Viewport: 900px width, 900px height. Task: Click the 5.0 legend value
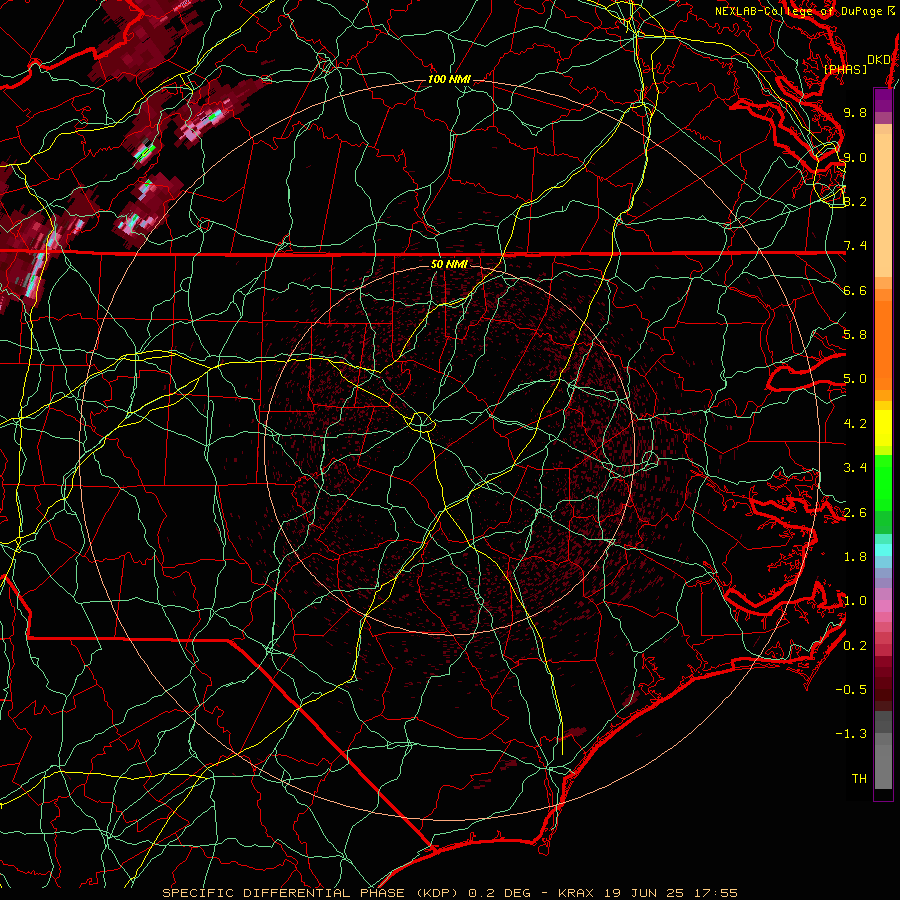pos(855,379)
